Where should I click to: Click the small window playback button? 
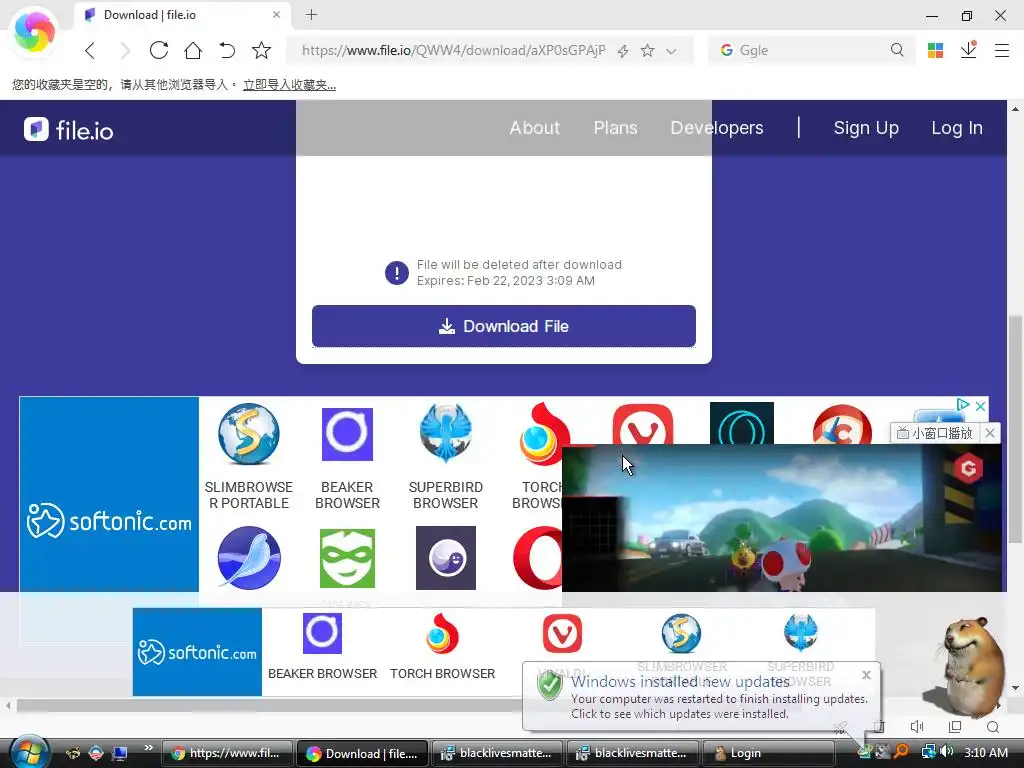point(935,432)
